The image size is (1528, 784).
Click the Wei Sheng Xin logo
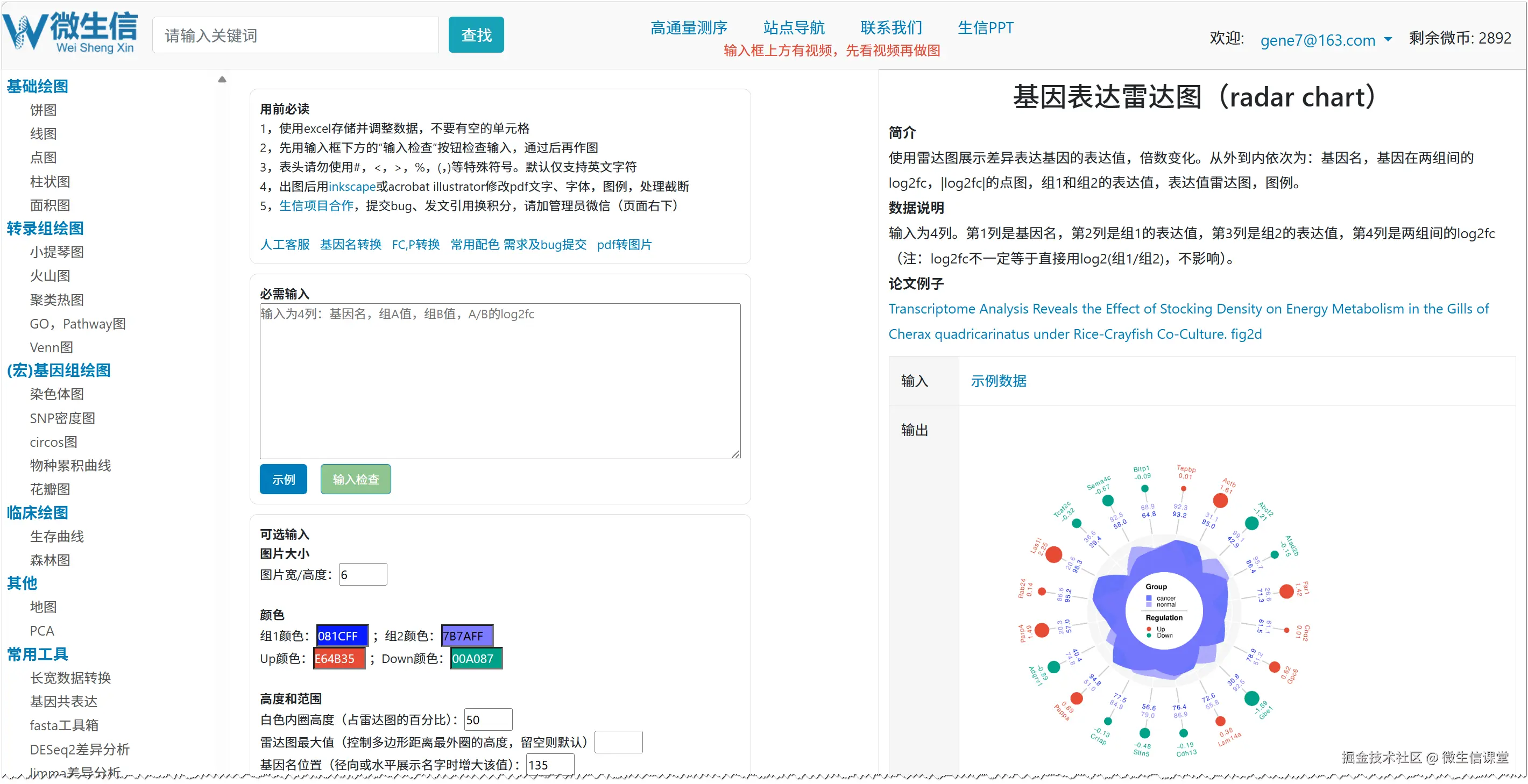(71, 33)
